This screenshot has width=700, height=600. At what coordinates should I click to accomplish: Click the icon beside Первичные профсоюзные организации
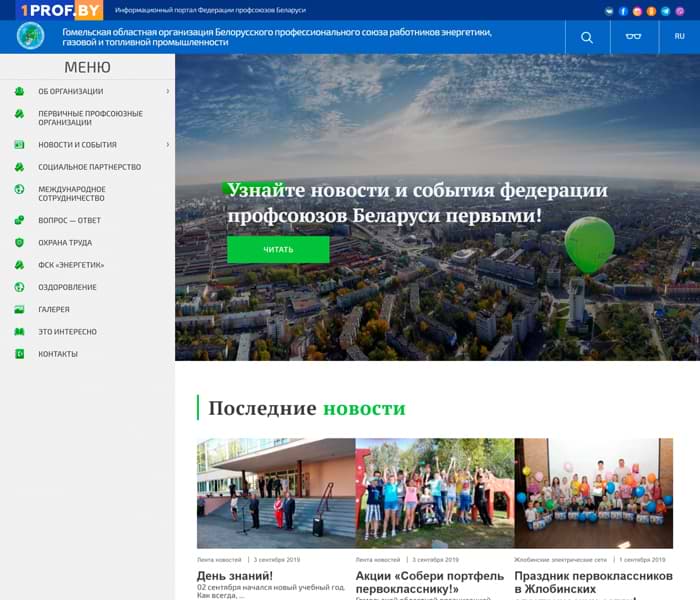pyautogui.click(x=19, y=114)
